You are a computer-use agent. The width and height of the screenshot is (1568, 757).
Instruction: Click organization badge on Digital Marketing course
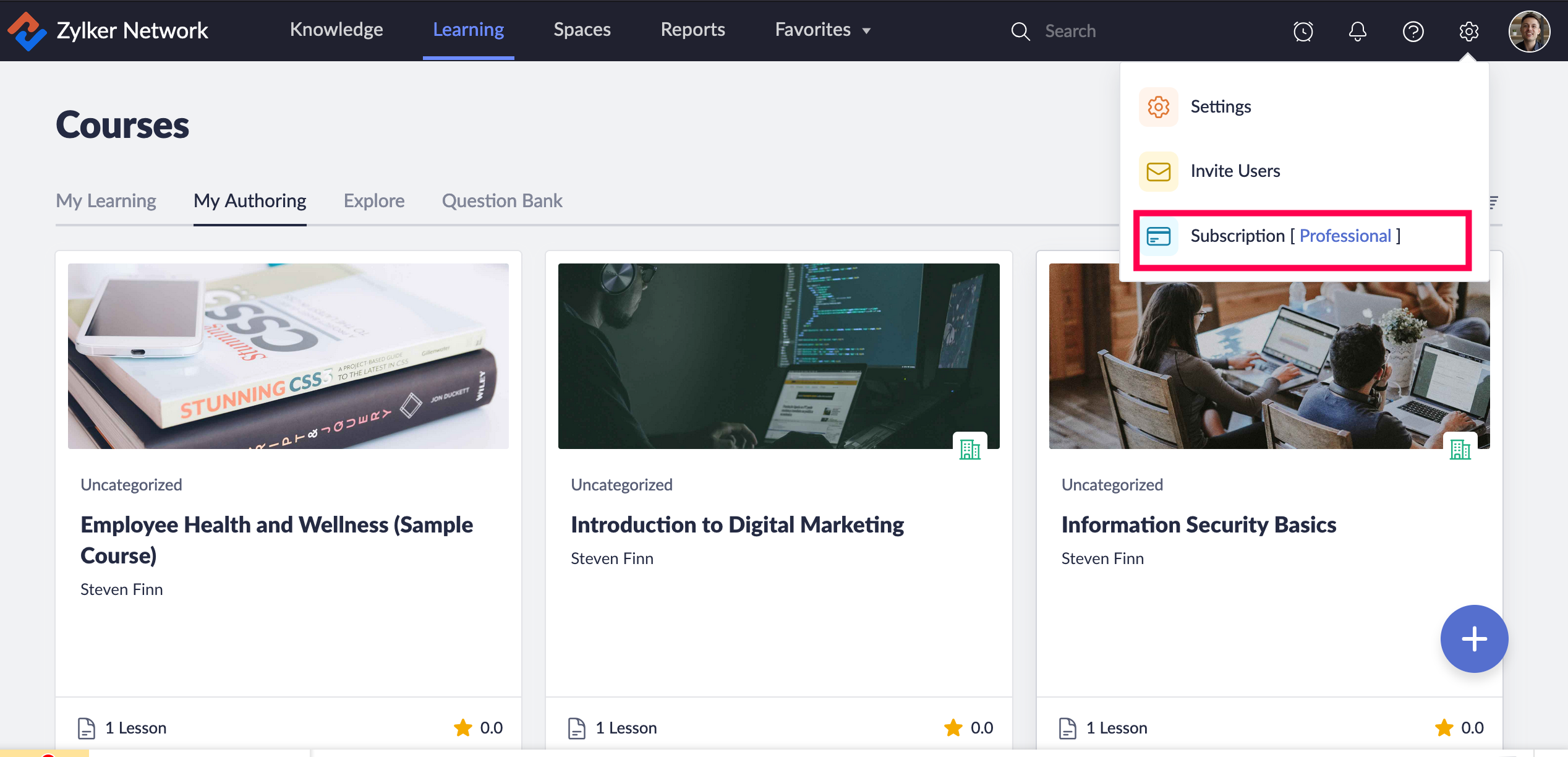pos(969,449)
